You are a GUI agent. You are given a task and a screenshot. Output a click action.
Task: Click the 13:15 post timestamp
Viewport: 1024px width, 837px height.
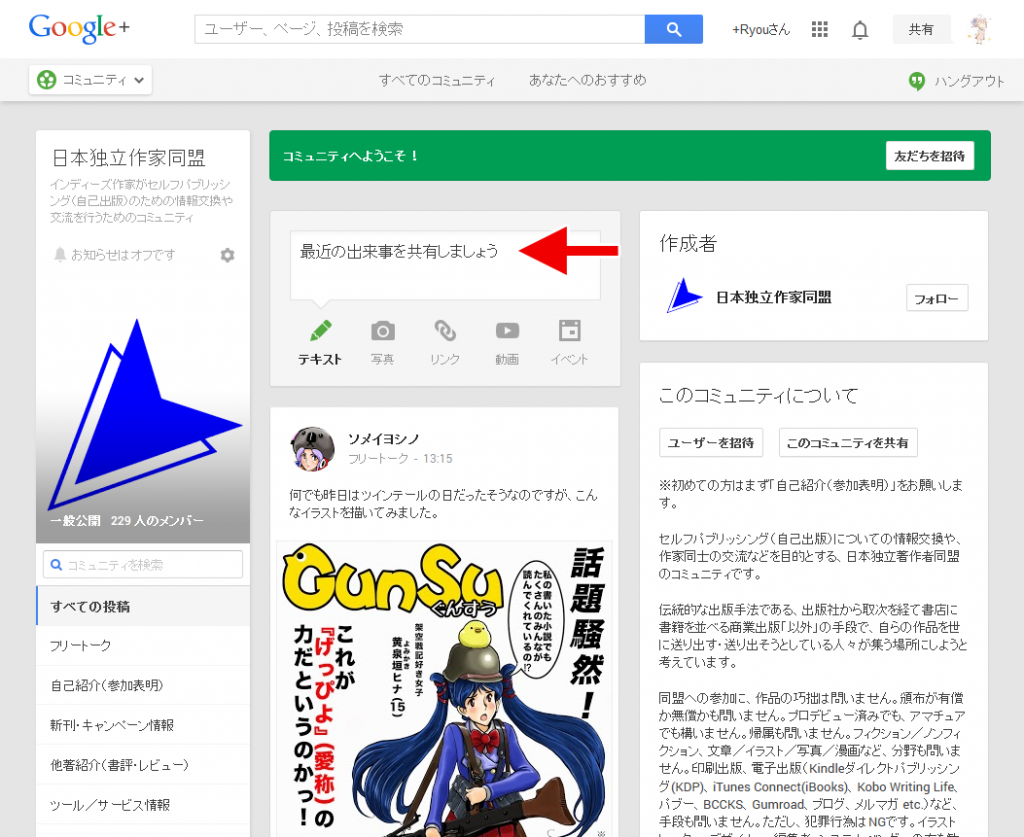[x=438, y=458]
